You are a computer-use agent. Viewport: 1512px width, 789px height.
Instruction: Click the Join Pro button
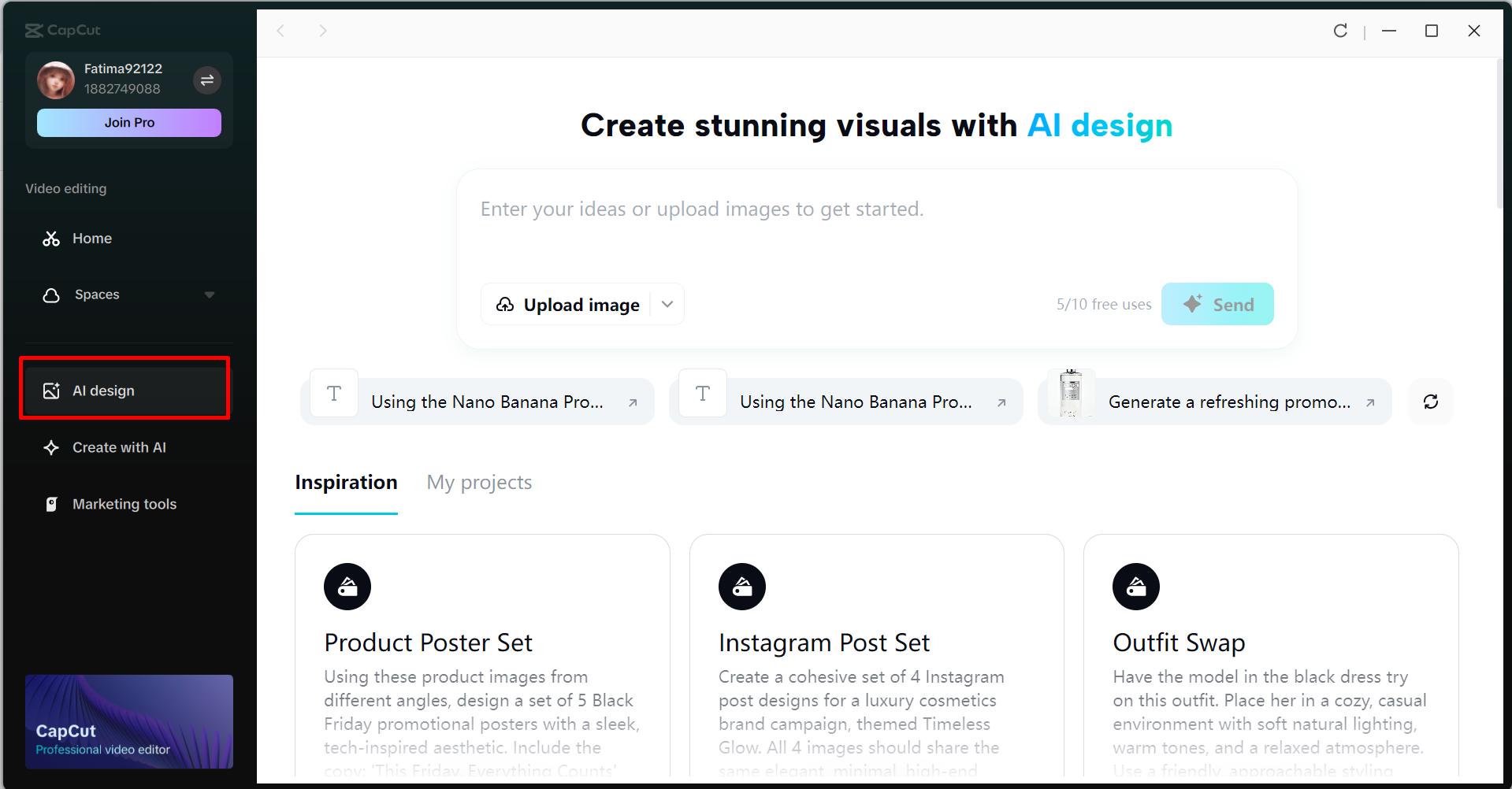click(128, 122)
